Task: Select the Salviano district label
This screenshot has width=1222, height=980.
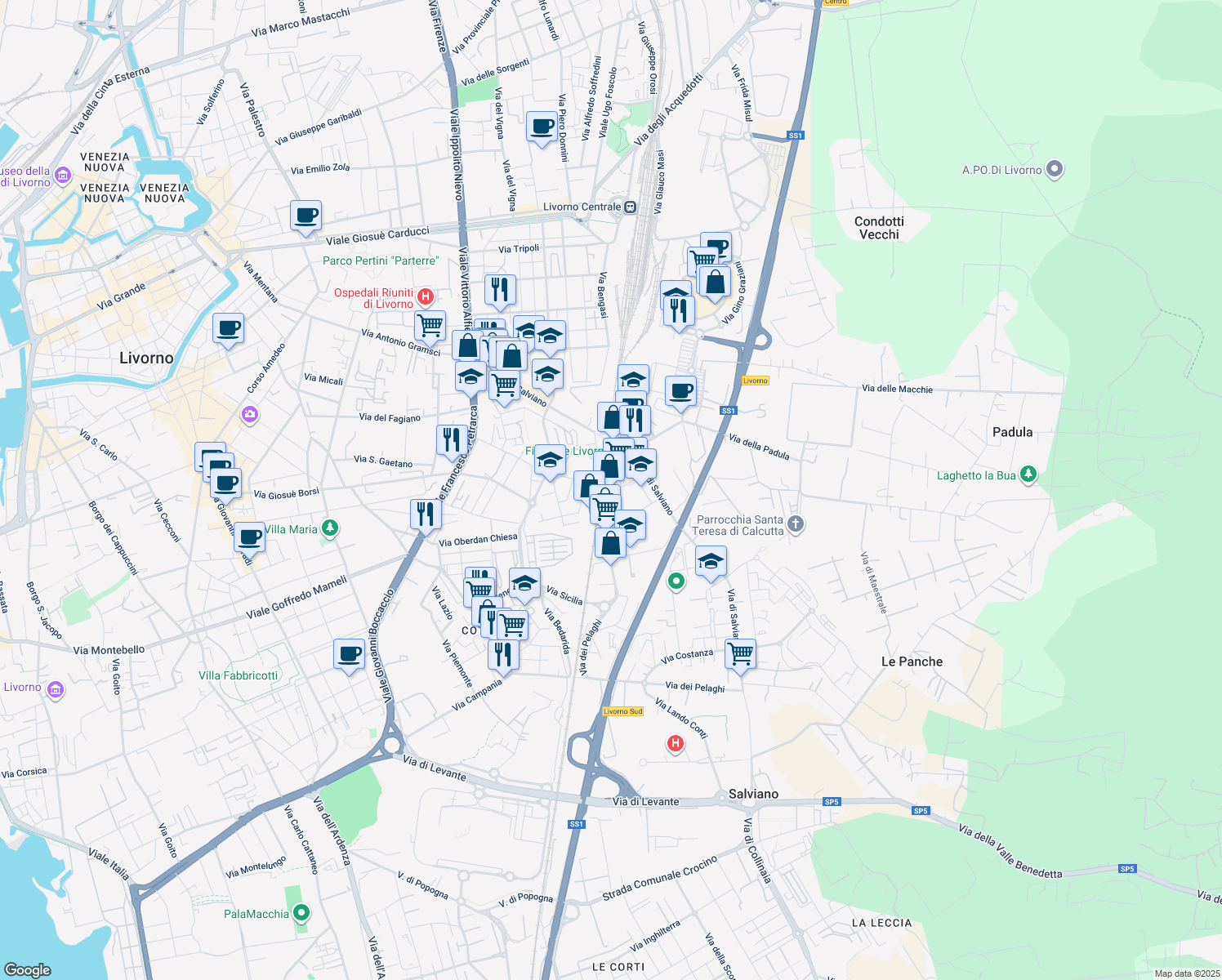Action: click(x=753, y=794)
